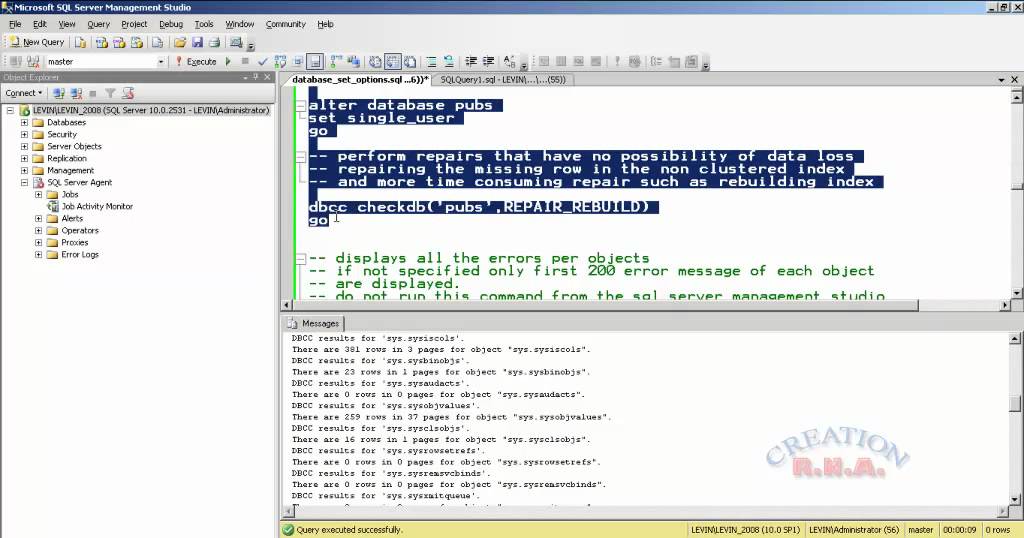Viewport: 1024px width, 538px height.
Task: Open the master database dropdown
Action: point(161,61)
